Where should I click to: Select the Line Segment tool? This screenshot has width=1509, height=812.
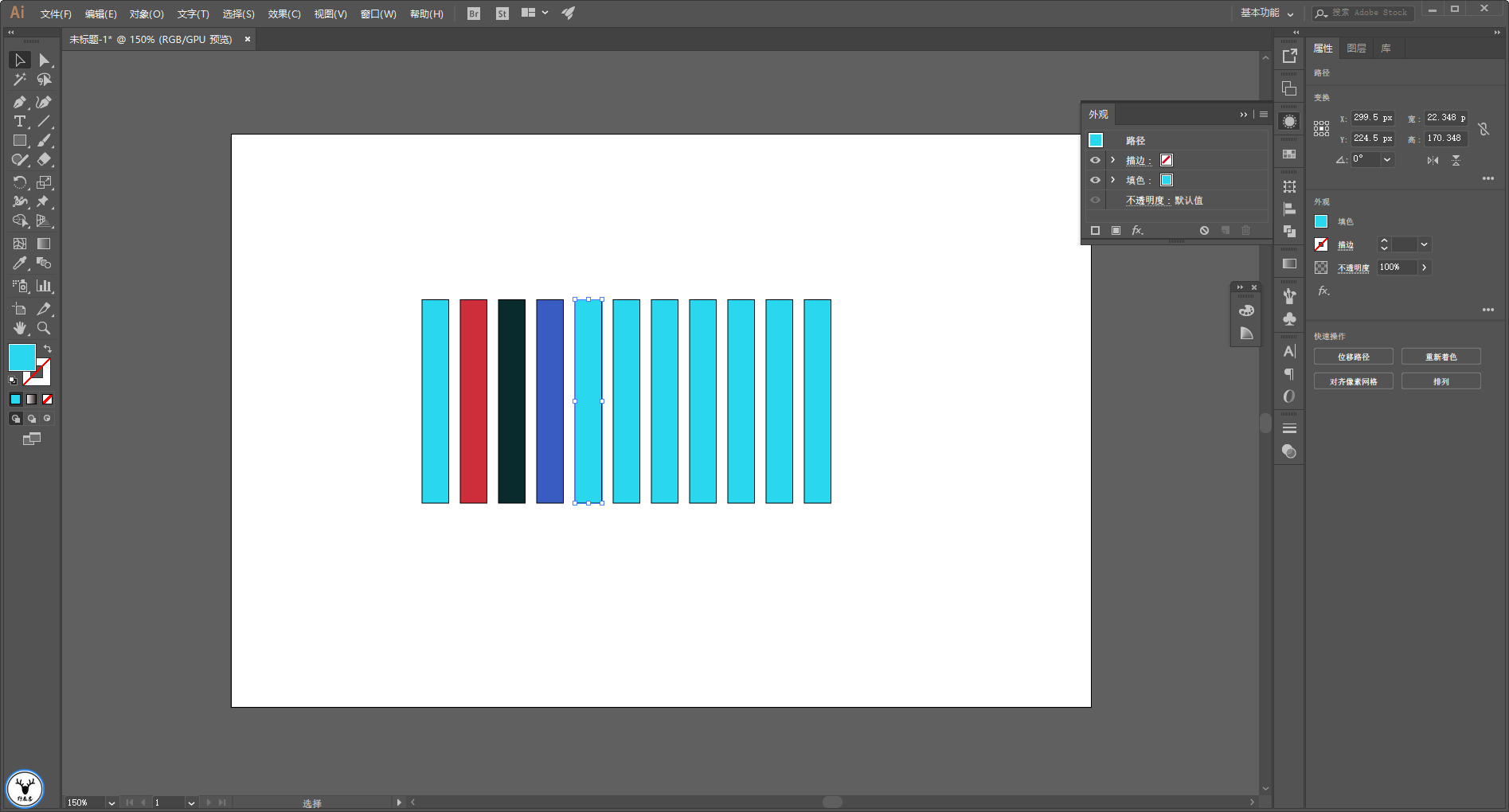click(x=44, y=121)
